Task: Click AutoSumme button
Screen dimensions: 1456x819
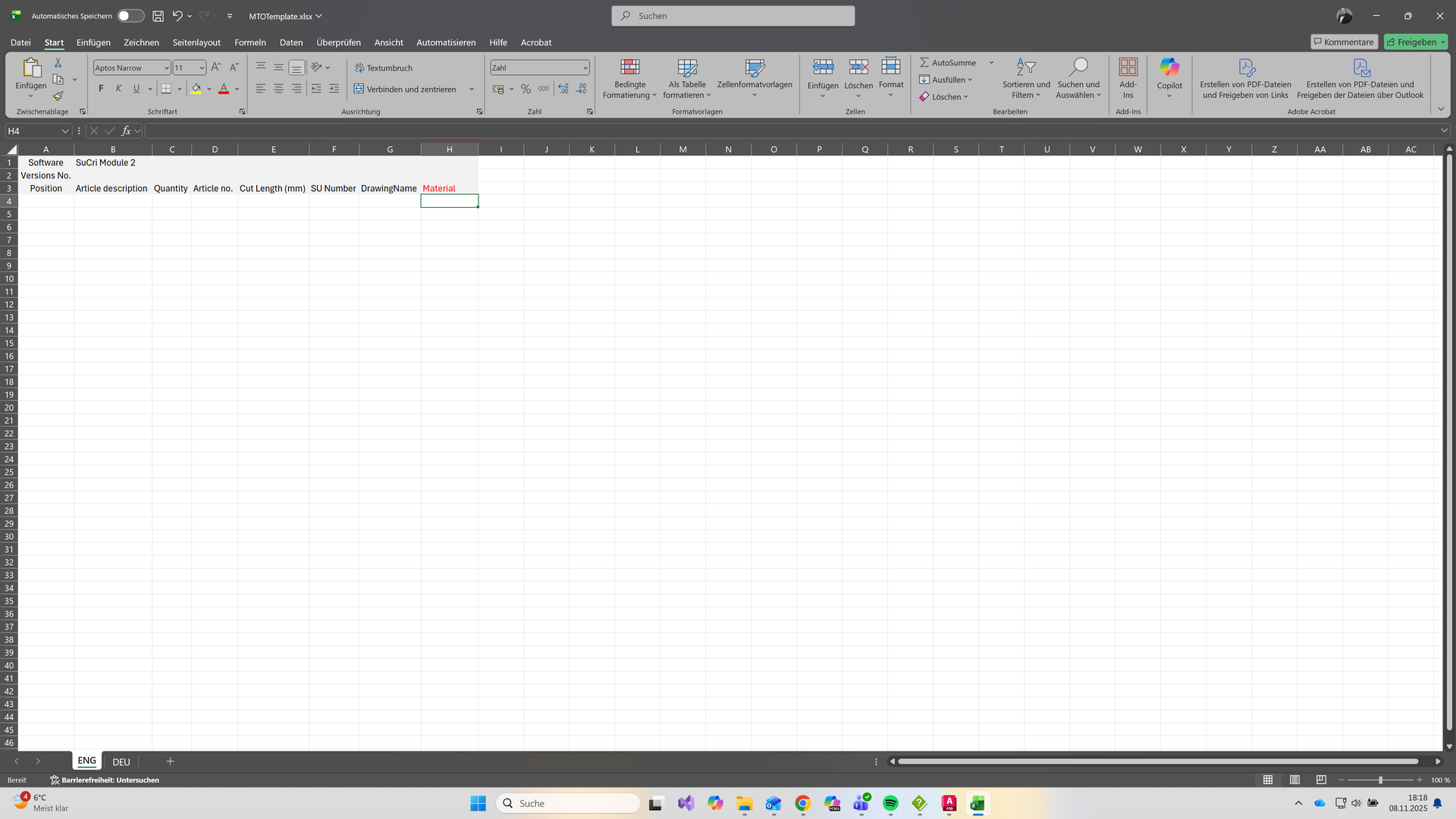Action: pyautogui.click(x=948, y=63)
